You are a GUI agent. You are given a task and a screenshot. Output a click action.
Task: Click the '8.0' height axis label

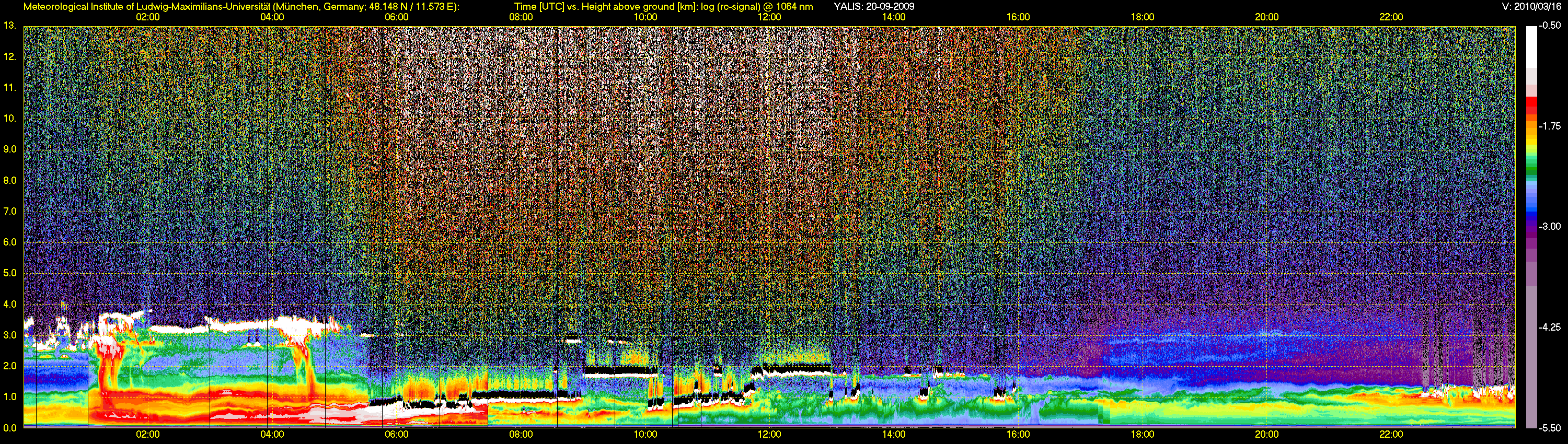10,180
